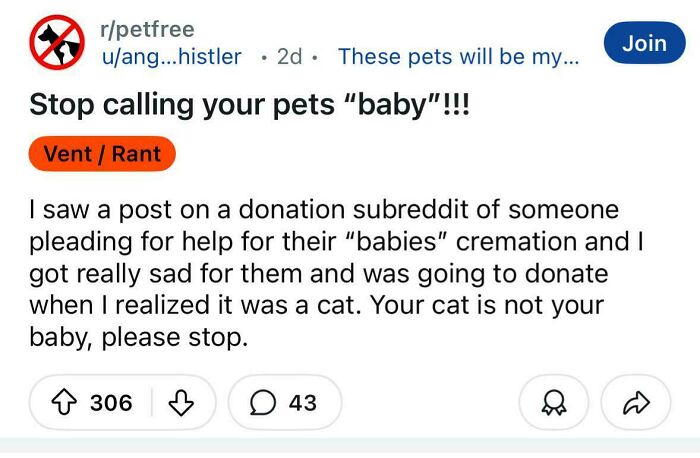Expand the truncated "These pets will be my..." flair
Screen dimensions: 700x458
(x=458, y=57)
